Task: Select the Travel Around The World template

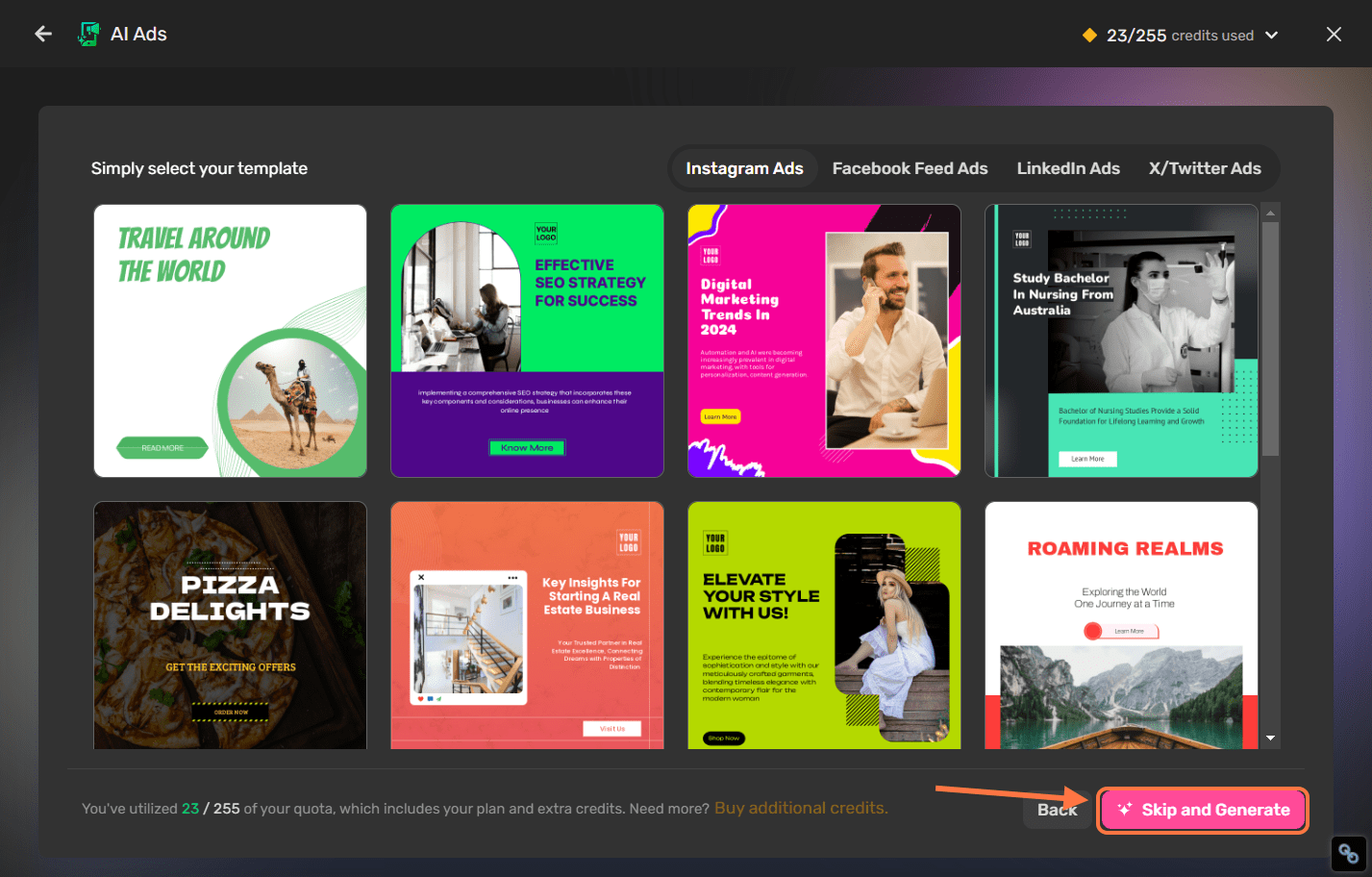Action: [230, 340]
